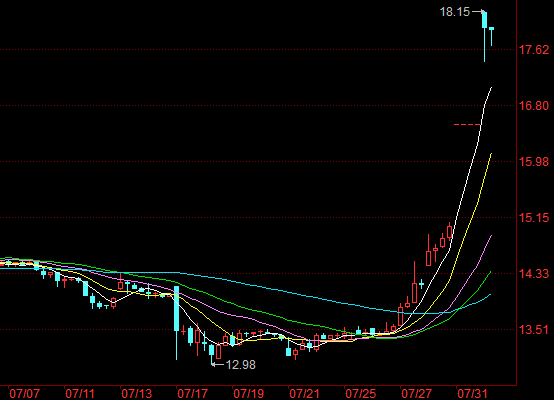Click the 07/11 date label
This screenshot has height=400, width=554.
[80, 394]
